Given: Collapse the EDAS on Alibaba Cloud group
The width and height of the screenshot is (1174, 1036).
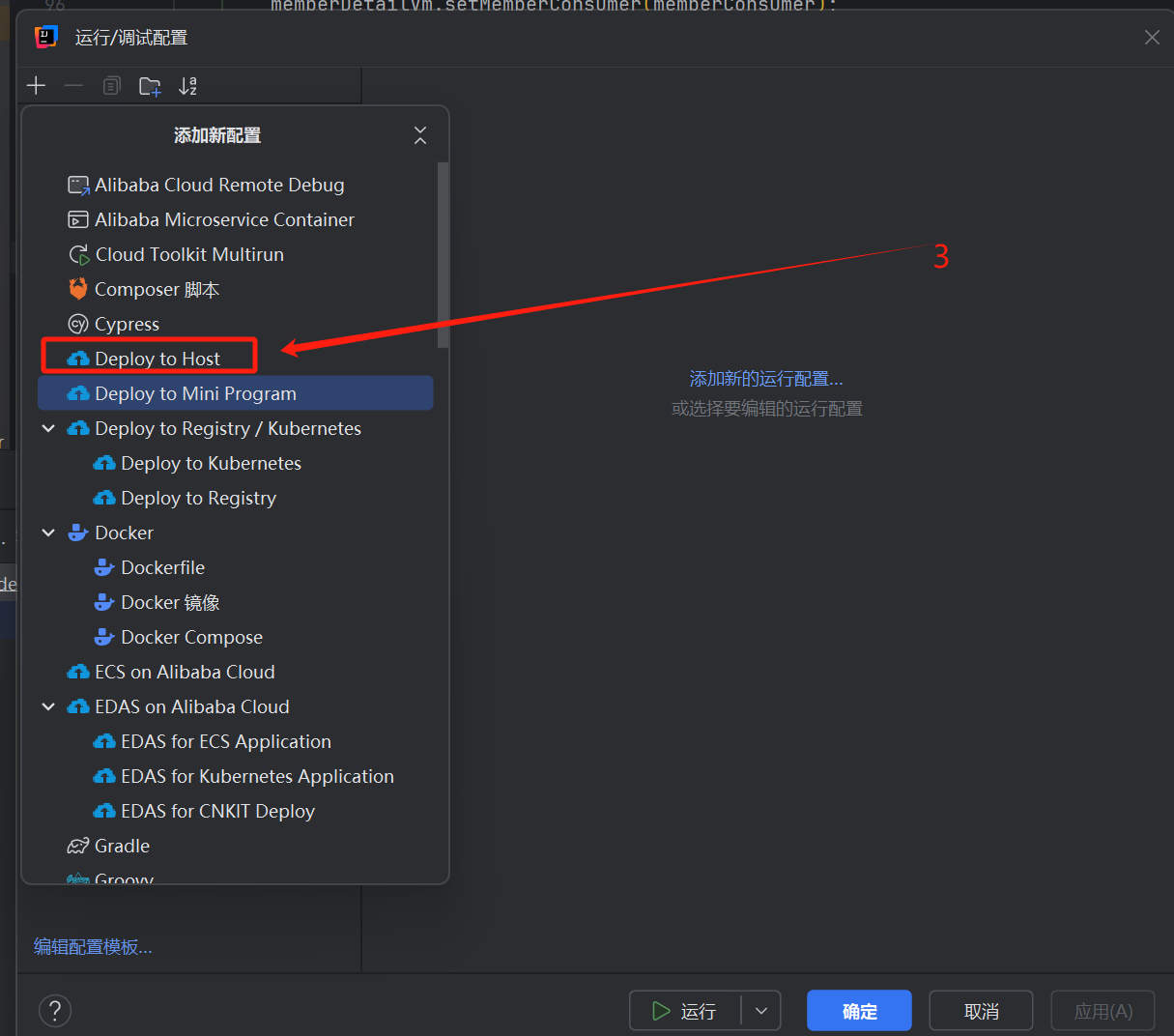Looking at the screenshot, I should click(x=48, y=706).
